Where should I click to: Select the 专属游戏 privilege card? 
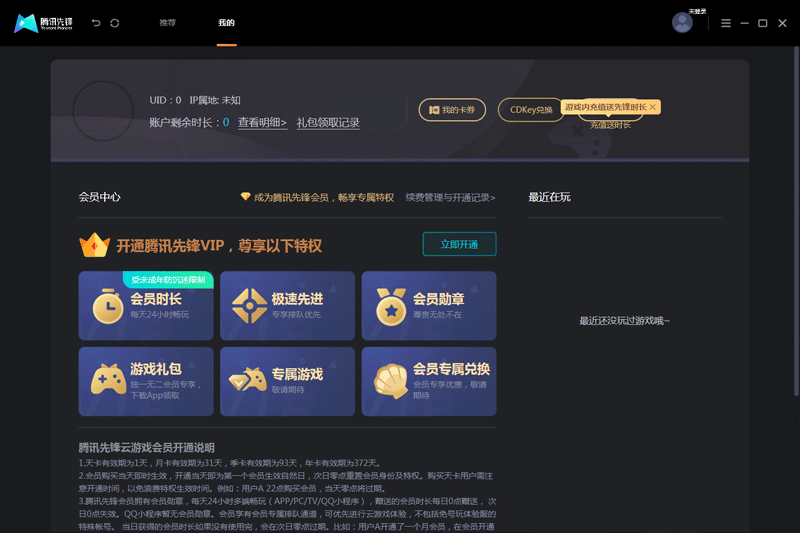pyautogui.click(x=287, y=382)
